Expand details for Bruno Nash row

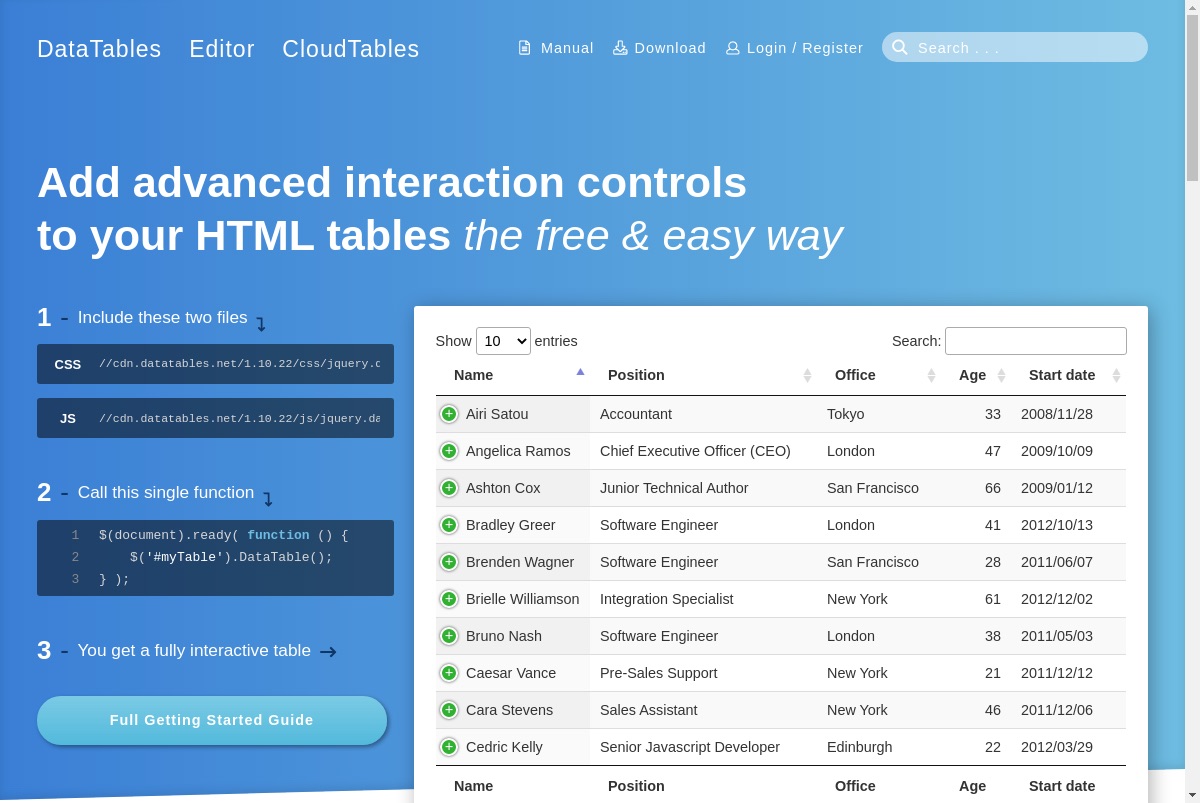click(449, 636)
